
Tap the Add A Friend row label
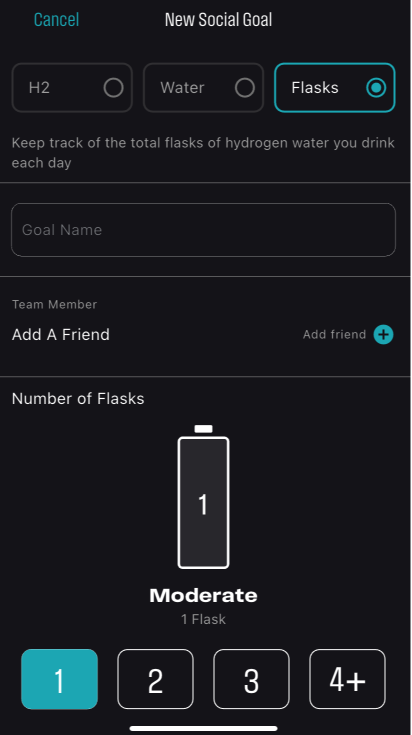[60, 335]
